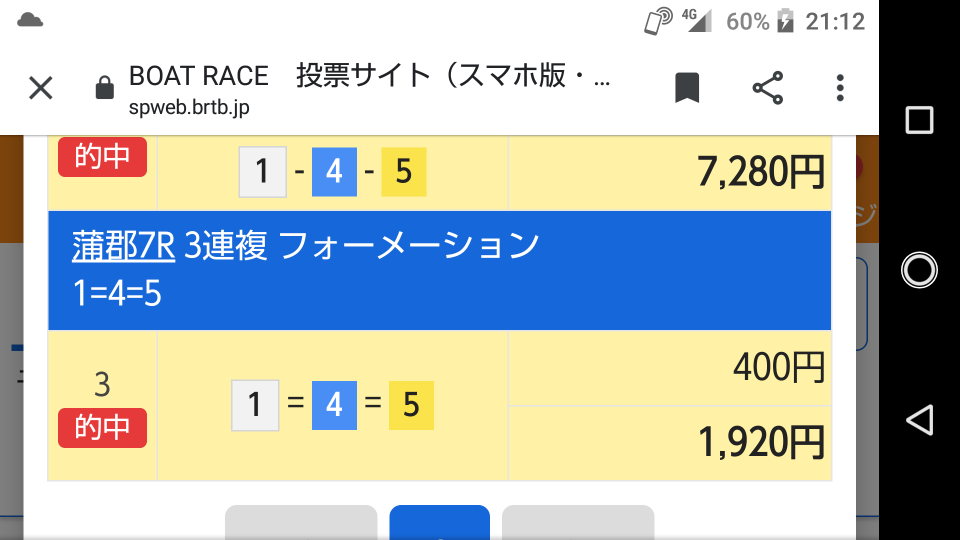Tap the lock icon beside site URL
The height and width of the screenshot is (540, 960).
tap(105, 88)
